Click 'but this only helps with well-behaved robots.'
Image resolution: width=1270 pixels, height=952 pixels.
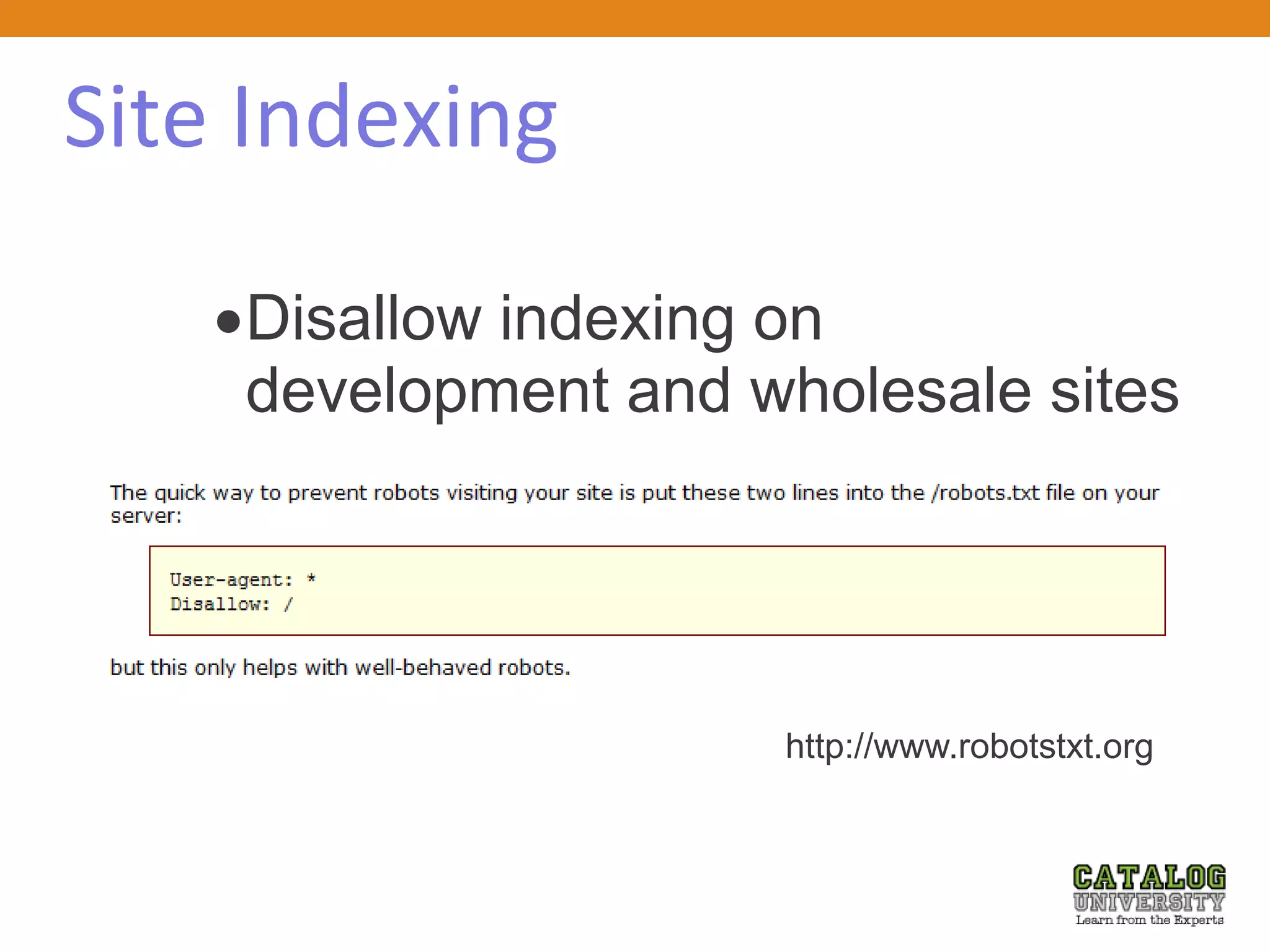point(340,668)
